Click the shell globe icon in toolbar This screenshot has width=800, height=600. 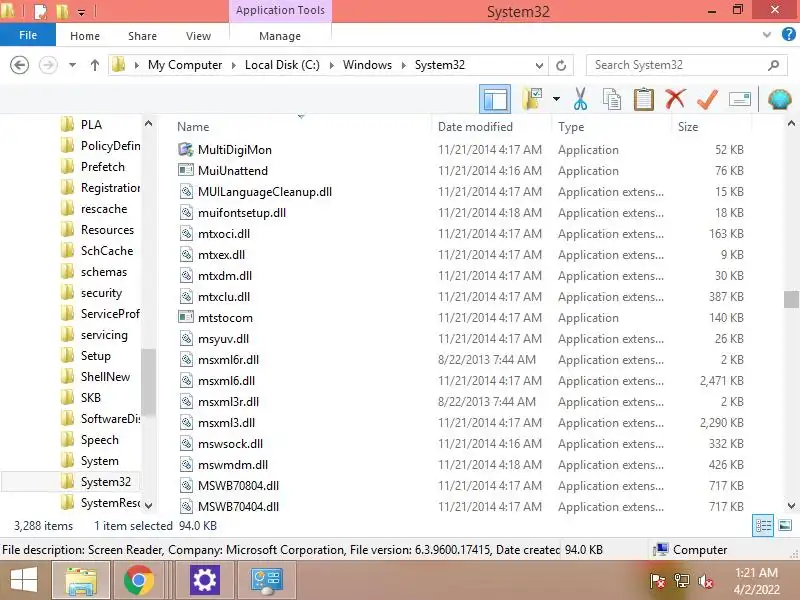tap(780, 99)
